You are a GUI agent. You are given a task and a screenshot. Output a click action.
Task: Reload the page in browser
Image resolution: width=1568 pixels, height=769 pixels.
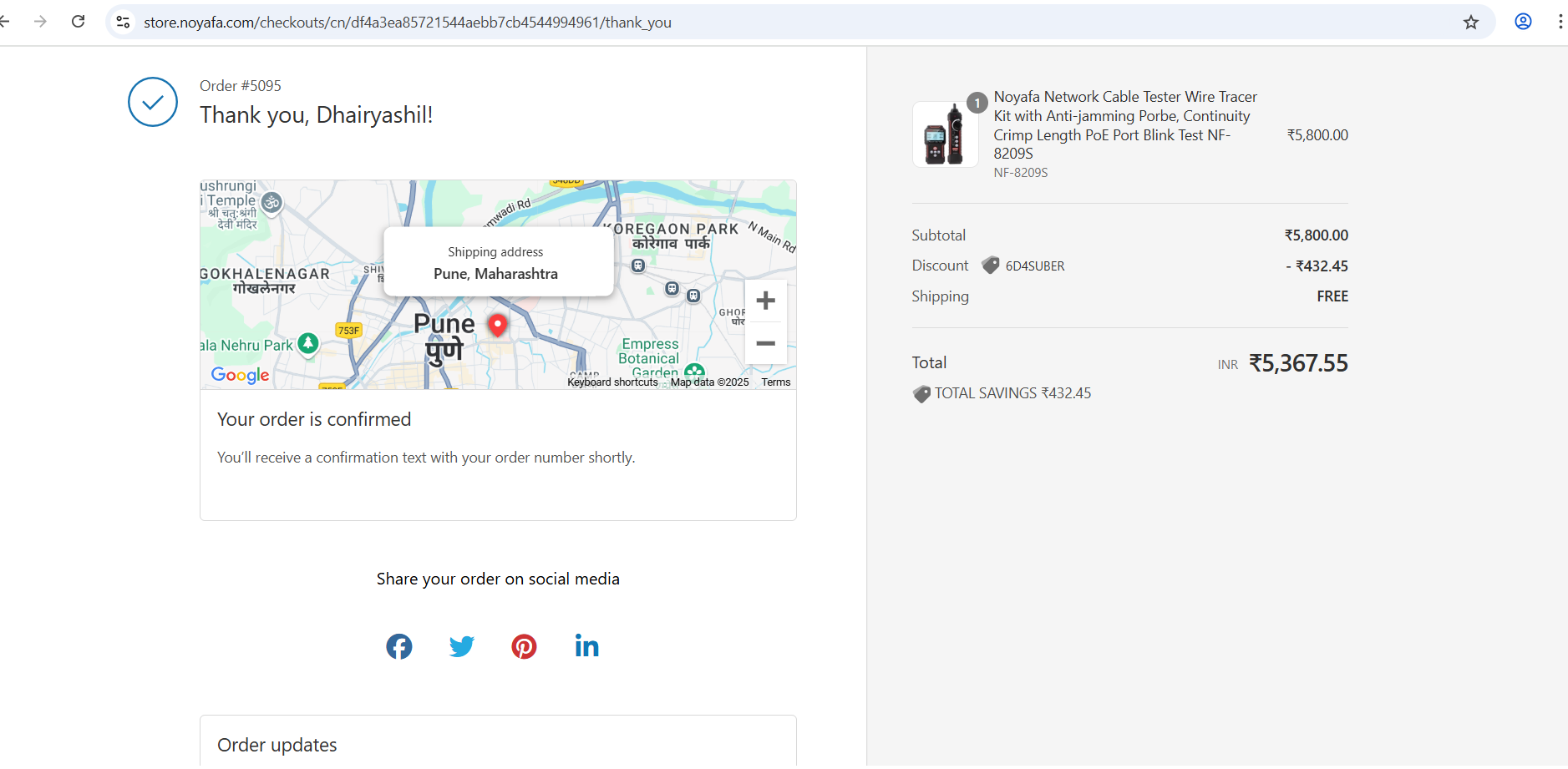click(79, 22)
